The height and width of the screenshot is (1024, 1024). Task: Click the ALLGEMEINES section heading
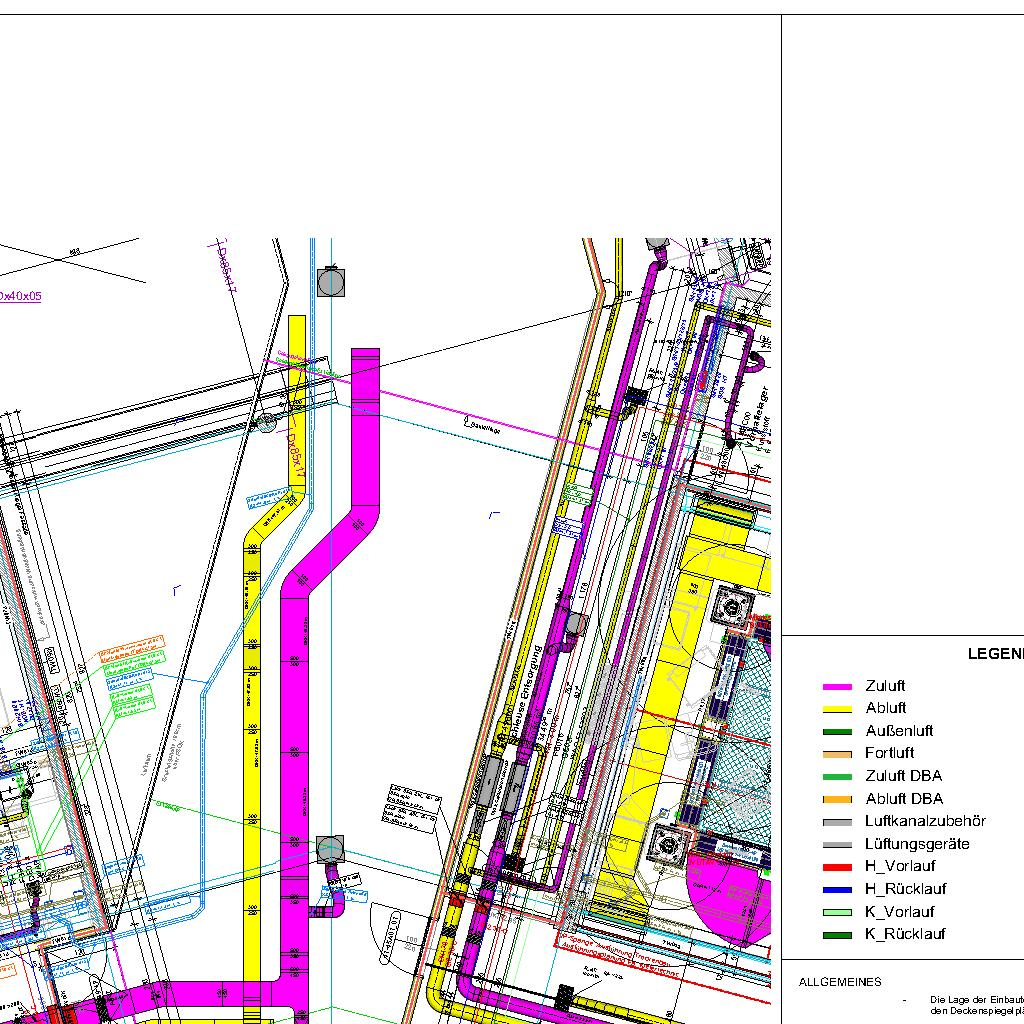[x=840, y=982]
